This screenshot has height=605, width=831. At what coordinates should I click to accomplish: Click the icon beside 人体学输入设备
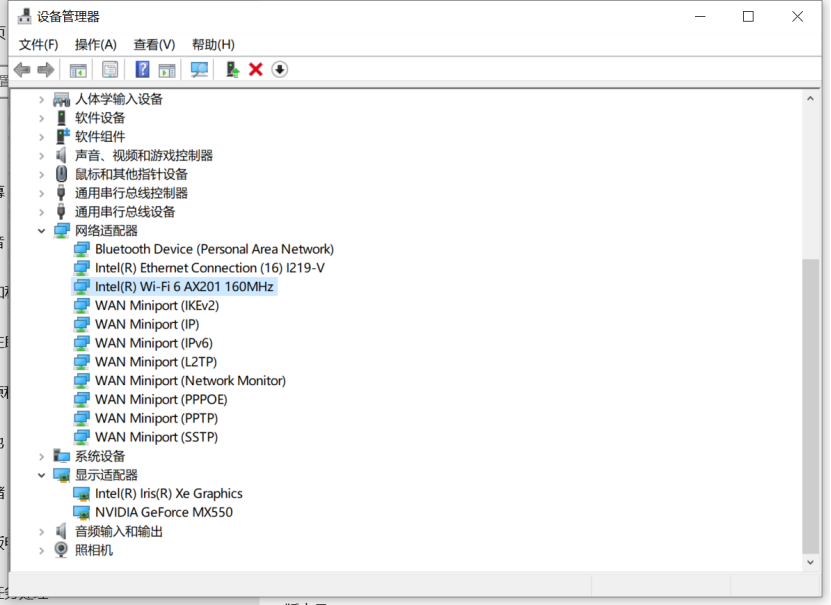pyautogui.click(x=61, y=99)
